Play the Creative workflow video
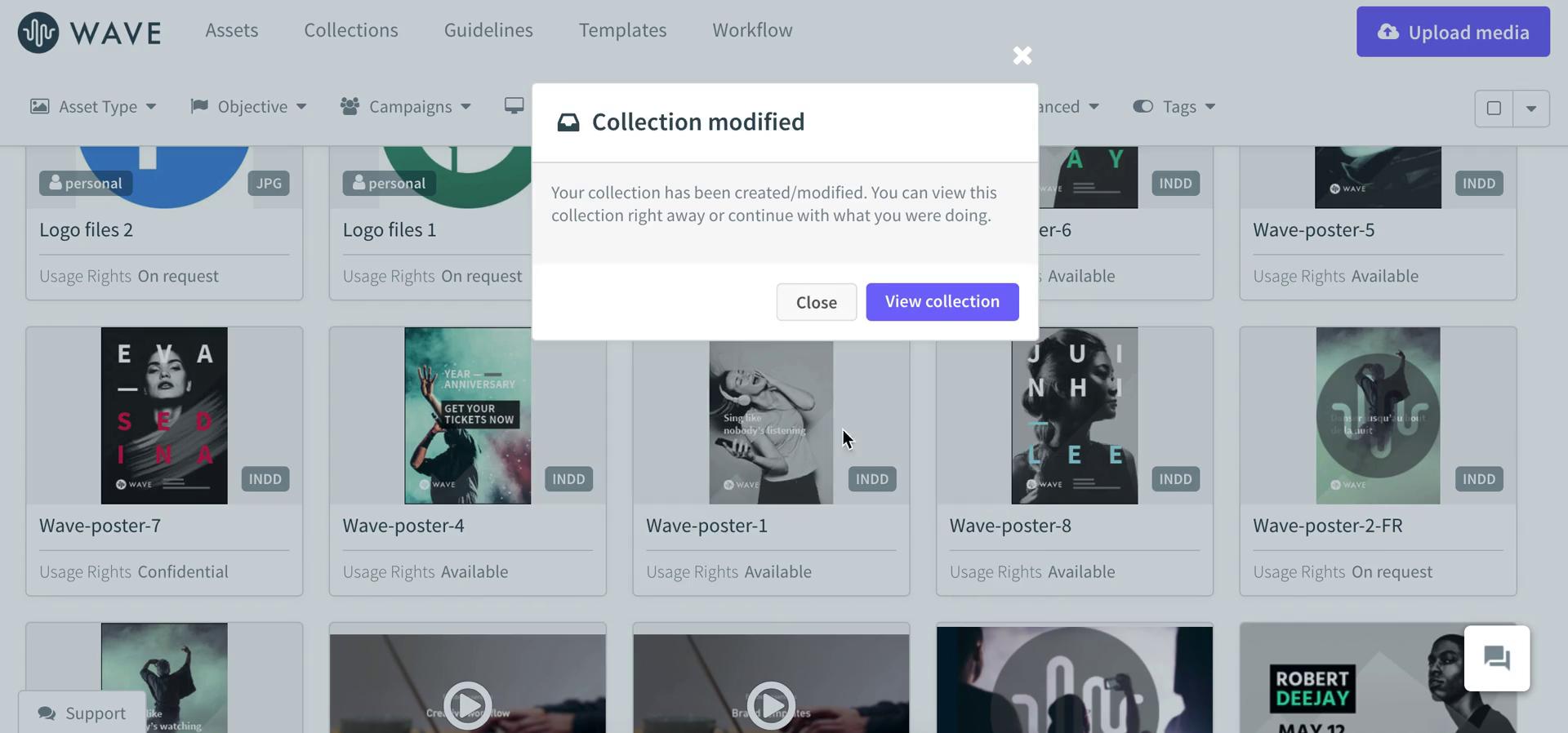Image resolution: width=1568 pixels, height=733 pixels. coord(468,704)
